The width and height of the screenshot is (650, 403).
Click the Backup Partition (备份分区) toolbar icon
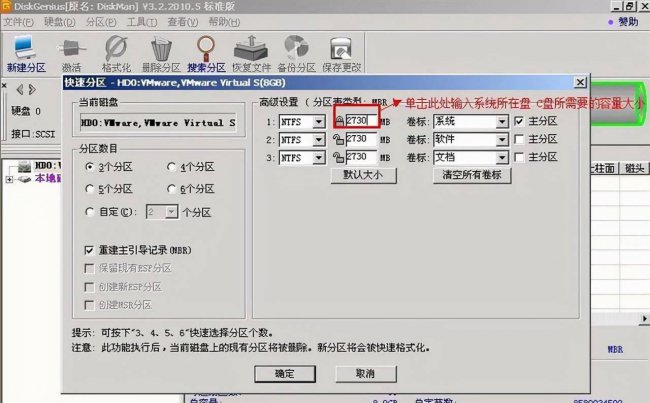click(x=296, y=54)
